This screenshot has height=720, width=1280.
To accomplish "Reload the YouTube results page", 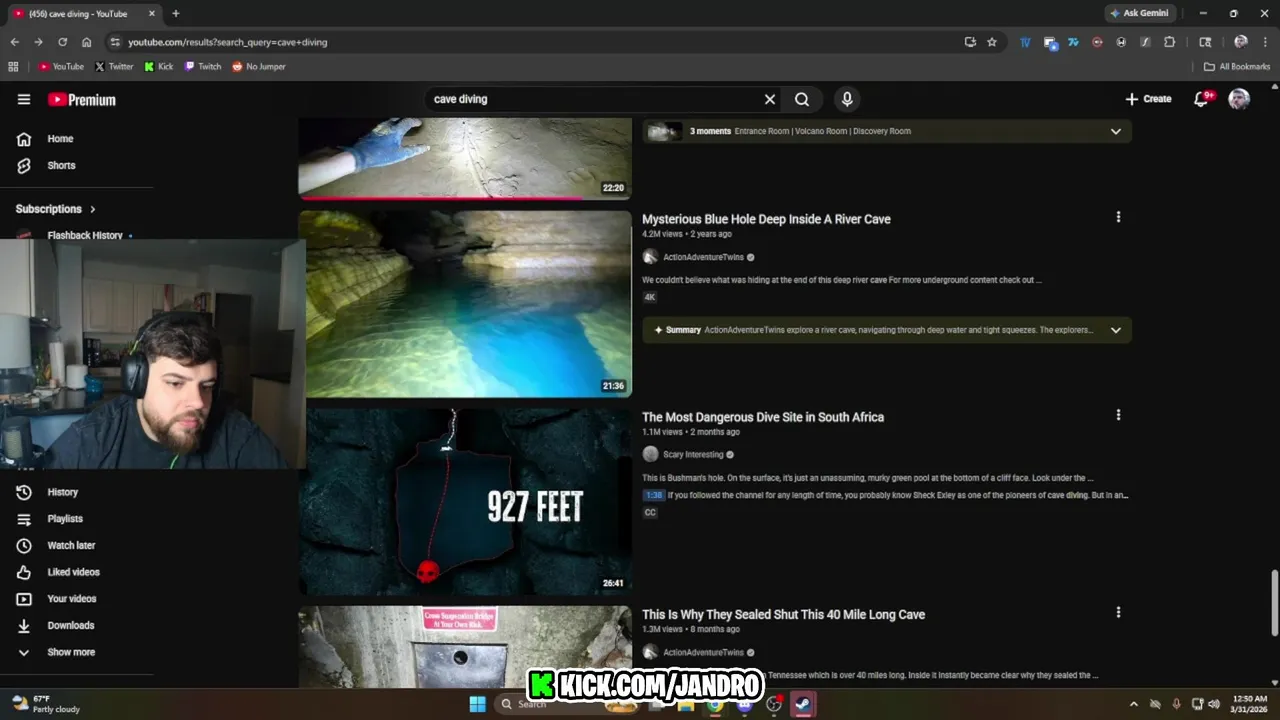I will (x=62, y=42).
